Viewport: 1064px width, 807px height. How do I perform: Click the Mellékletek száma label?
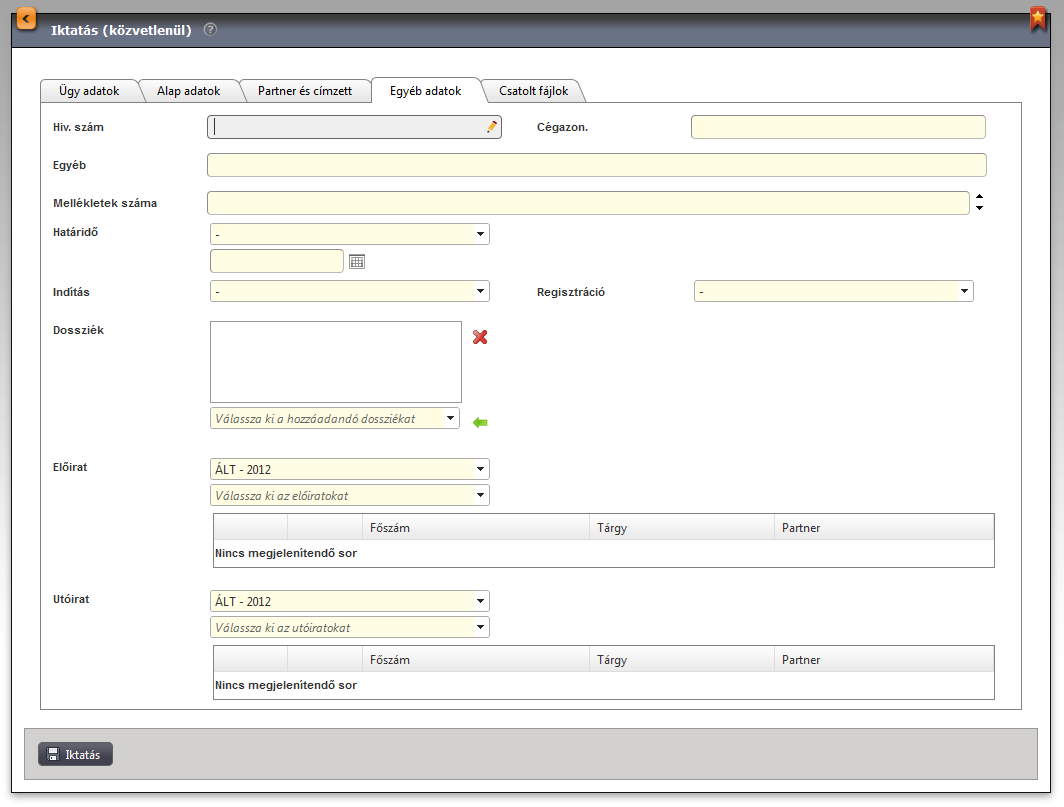pos(105,203)
